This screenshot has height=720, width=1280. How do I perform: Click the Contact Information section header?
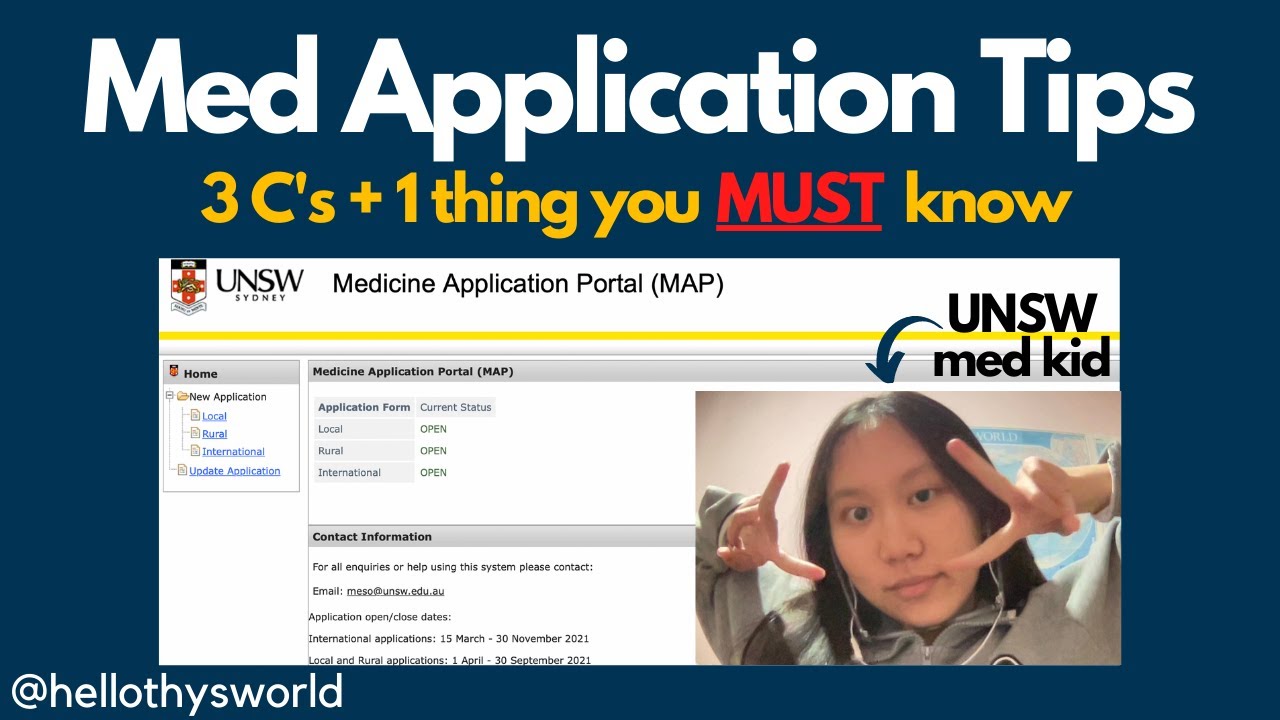coord(502,537)
